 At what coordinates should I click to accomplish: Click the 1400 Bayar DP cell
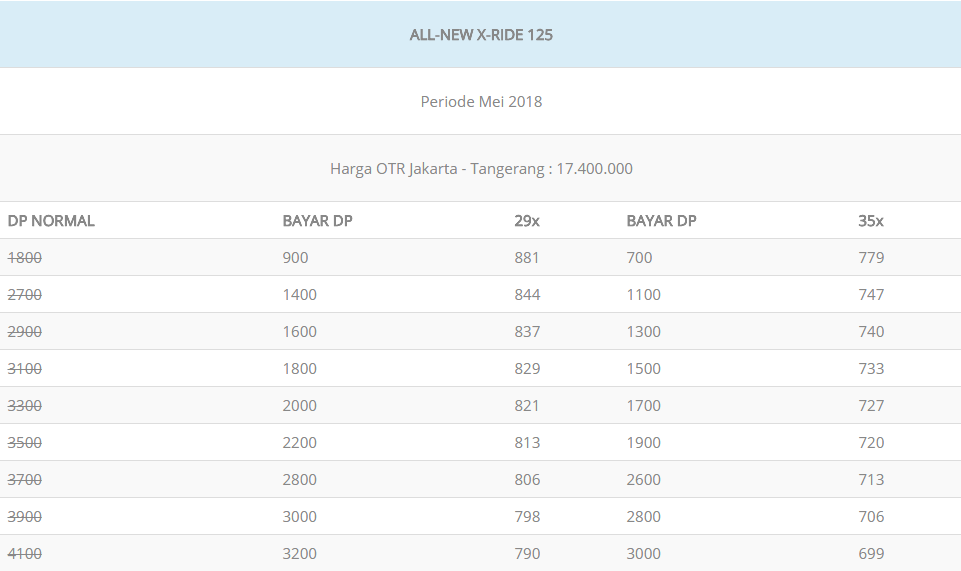click(300, 295)
